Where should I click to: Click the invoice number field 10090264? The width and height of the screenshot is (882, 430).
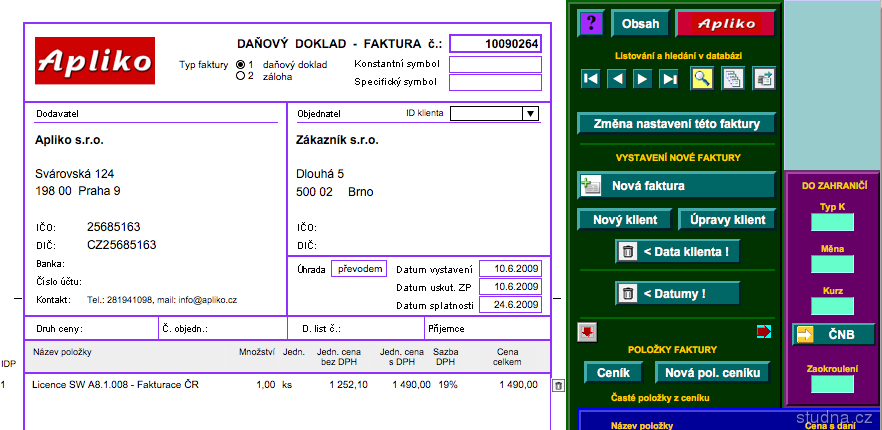[495, 44]
